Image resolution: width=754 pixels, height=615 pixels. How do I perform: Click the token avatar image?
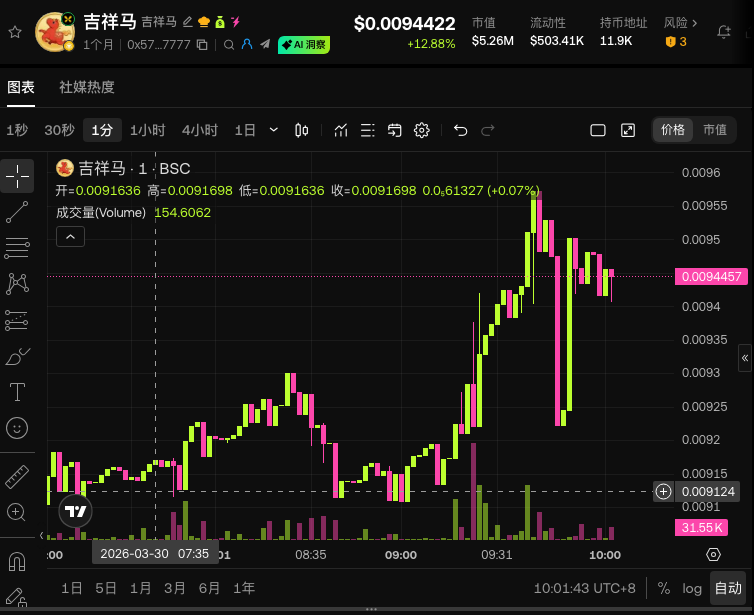pyautogui.click(x=55, y=32)
